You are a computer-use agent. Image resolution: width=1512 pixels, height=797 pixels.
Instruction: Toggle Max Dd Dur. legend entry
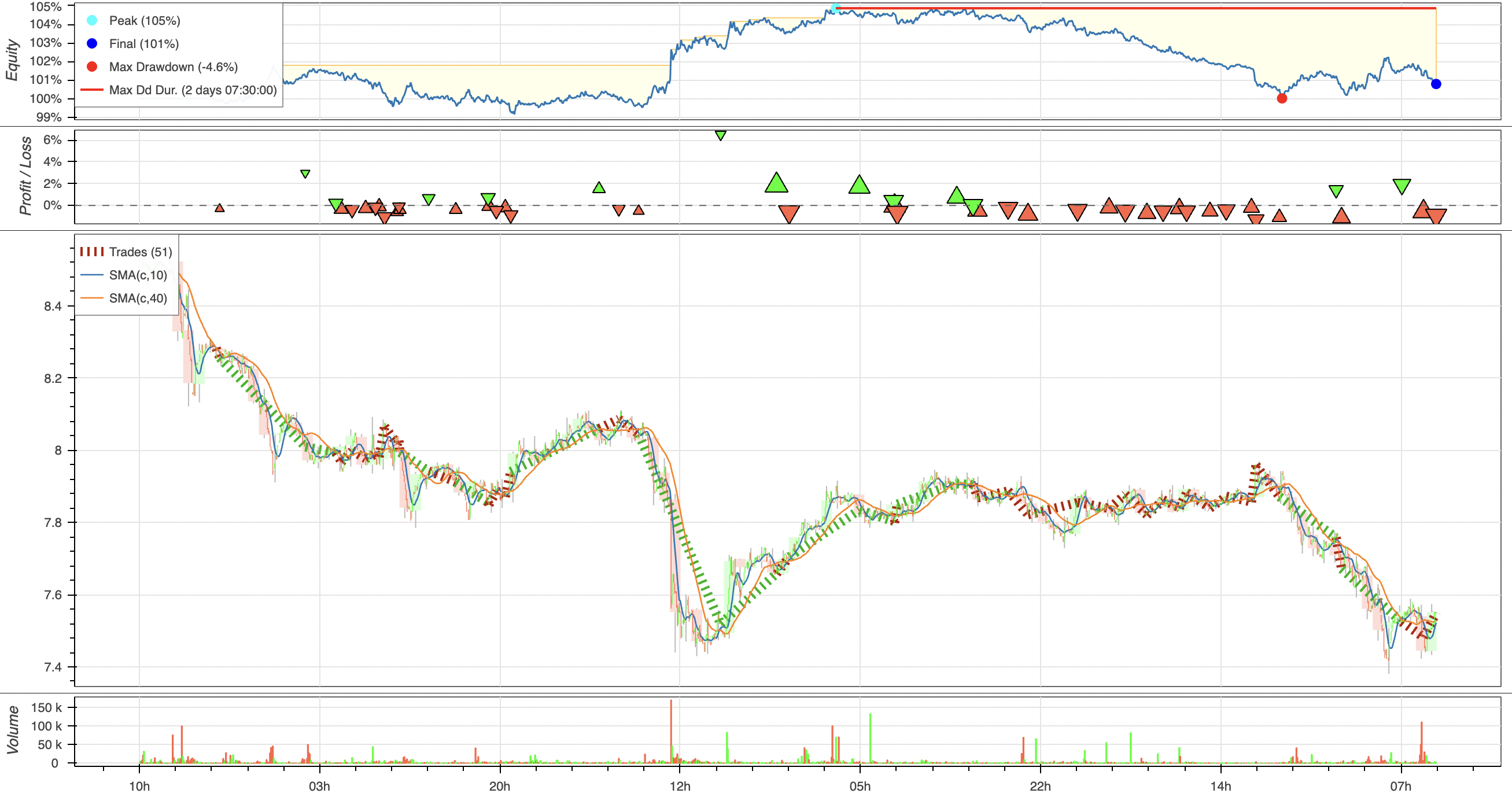click(193, 90)
